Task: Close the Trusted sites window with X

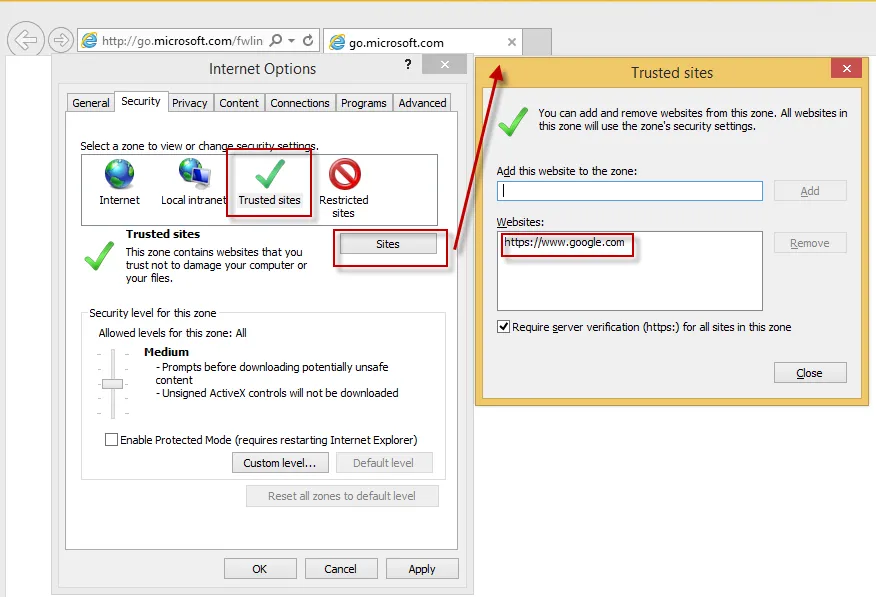Action: 846,68
